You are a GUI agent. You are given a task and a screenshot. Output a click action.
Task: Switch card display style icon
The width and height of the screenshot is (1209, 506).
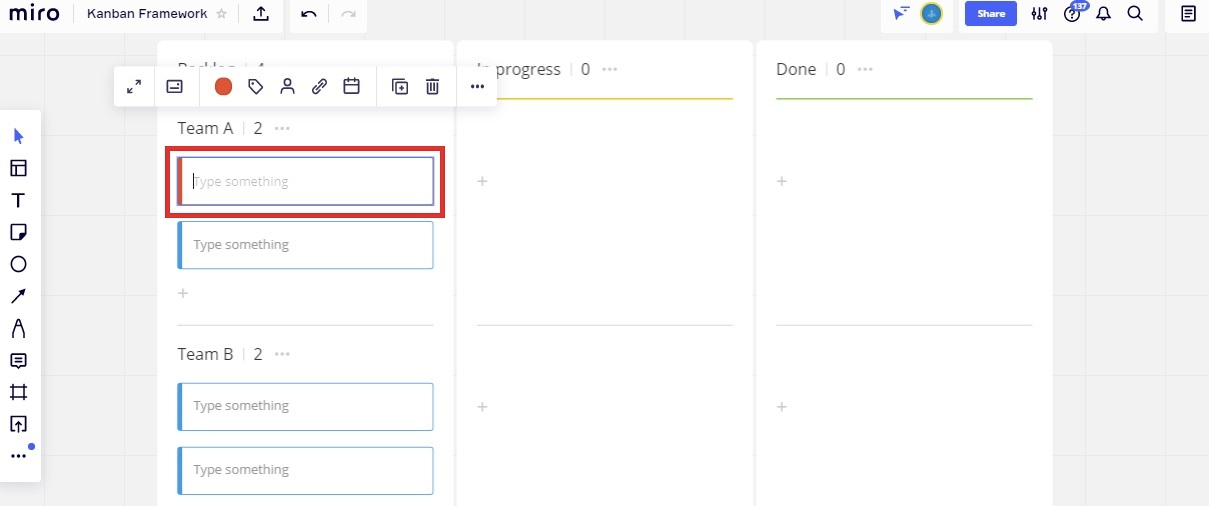click(x=174, y=87)
